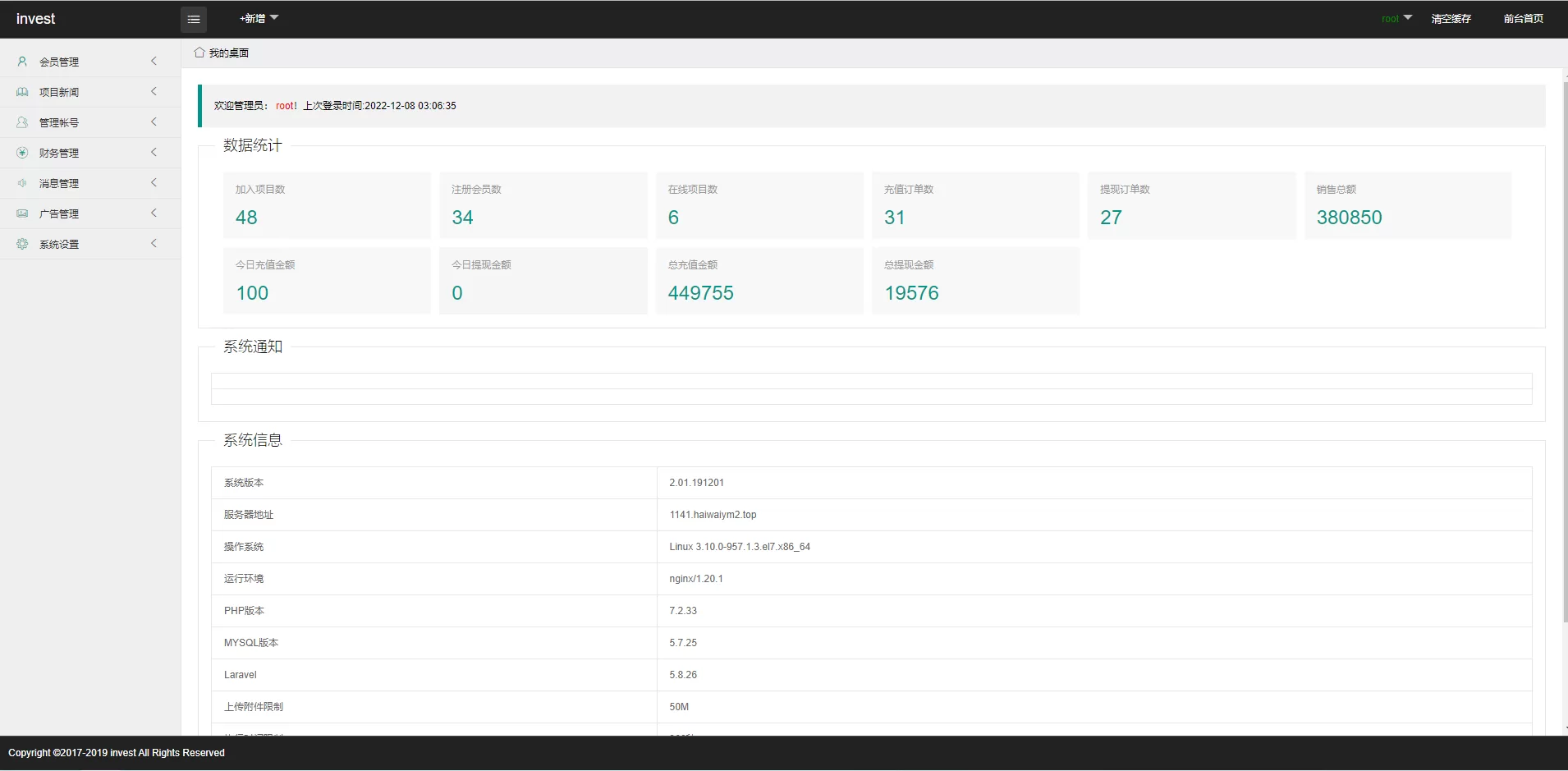Open the +新增 dropdown menu

259,18
